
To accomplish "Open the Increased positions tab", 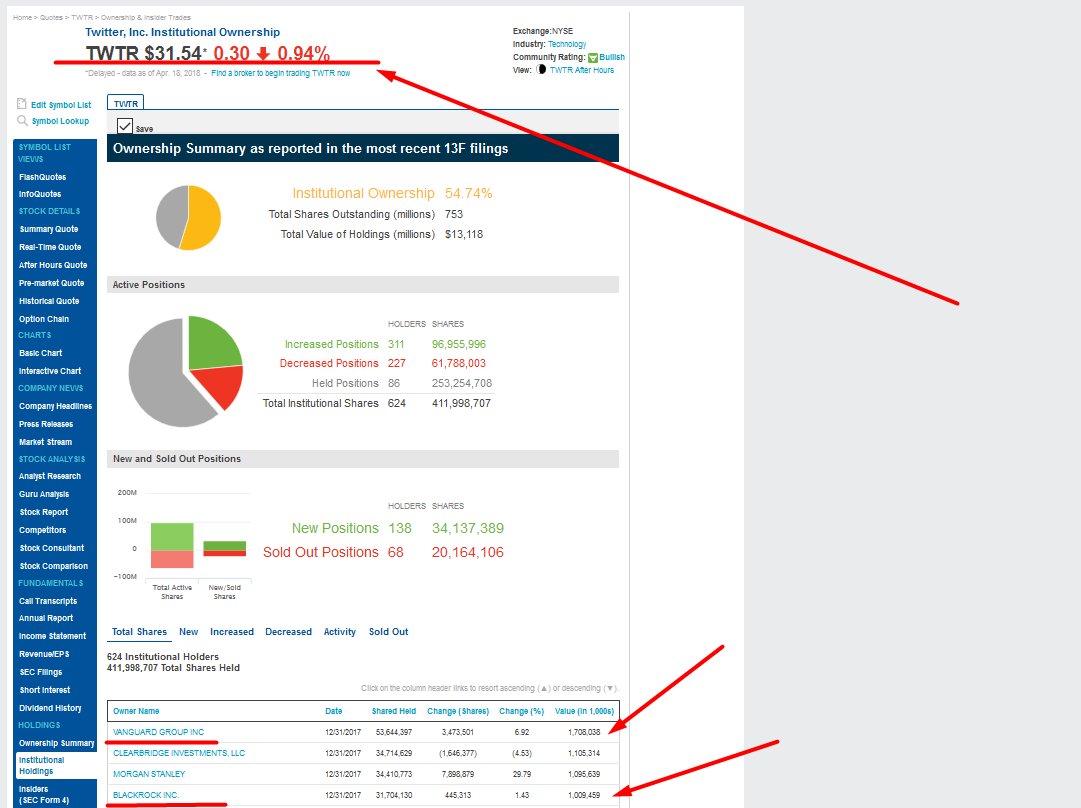I will tap(232, 632).
